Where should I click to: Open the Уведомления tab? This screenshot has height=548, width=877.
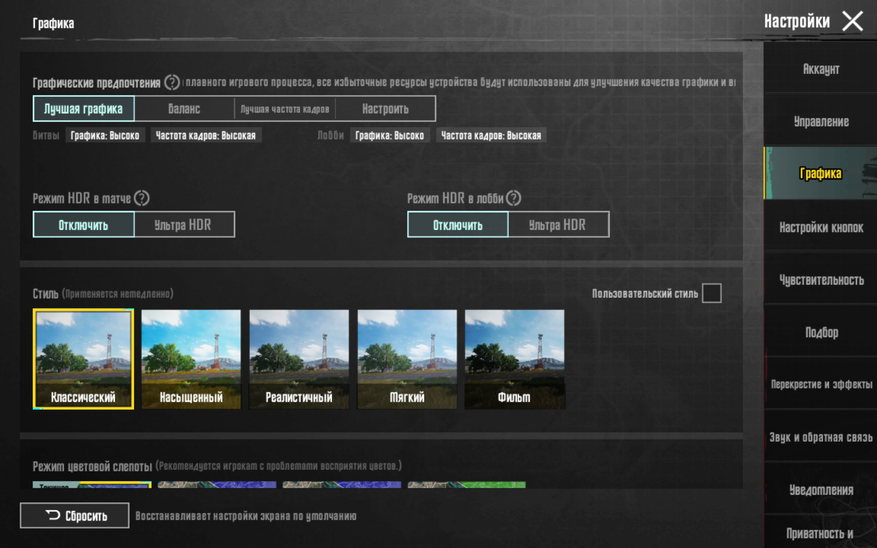click(x=821, y=489)
